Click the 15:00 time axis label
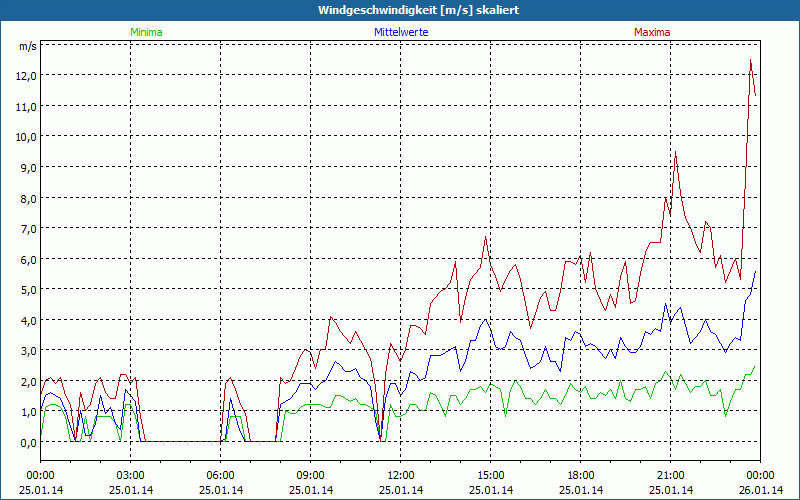800x500 pixels. [x=491, y=476]
